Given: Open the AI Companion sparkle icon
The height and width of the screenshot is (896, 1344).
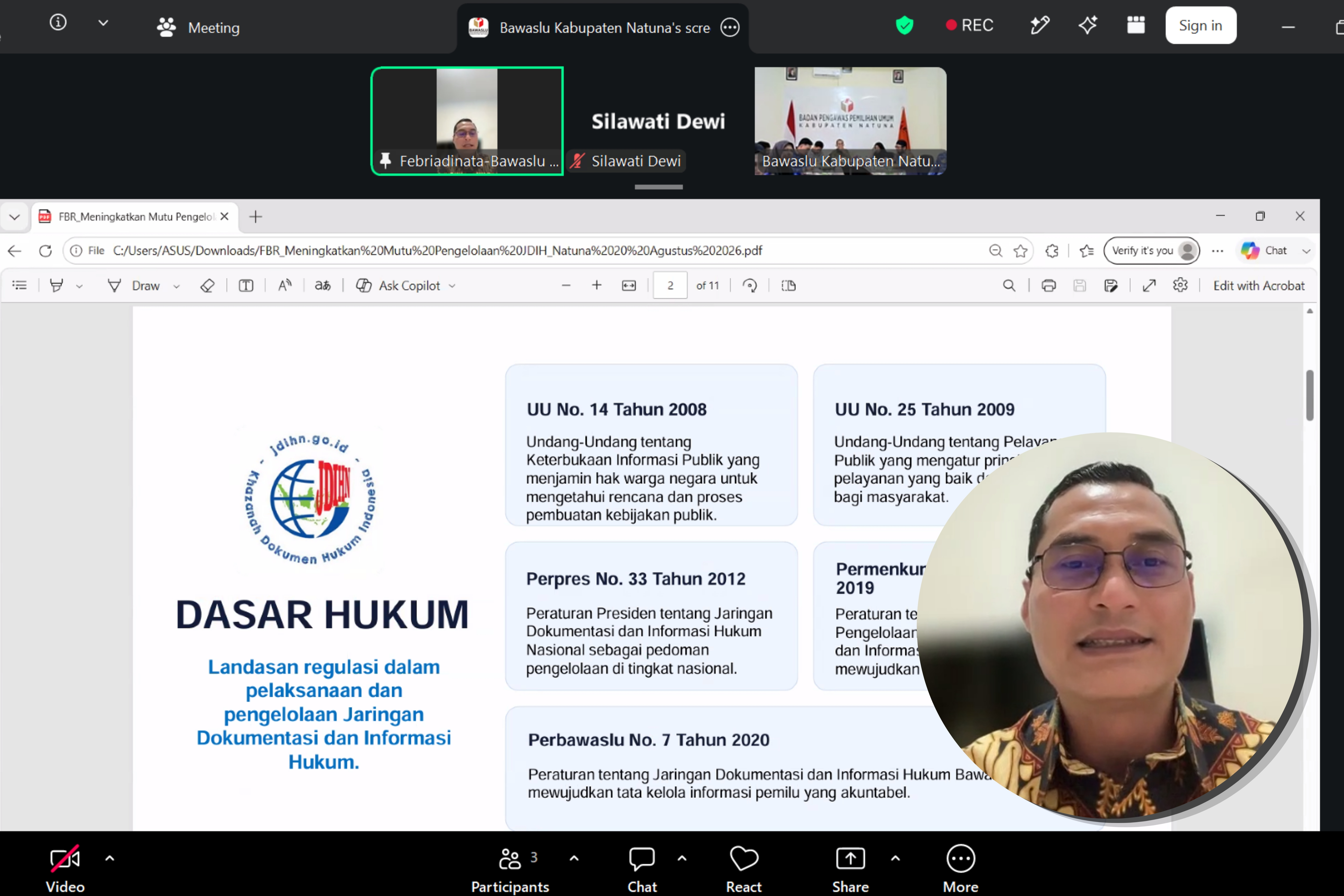Looking at the screenshot, I should tap(1088, 25).
